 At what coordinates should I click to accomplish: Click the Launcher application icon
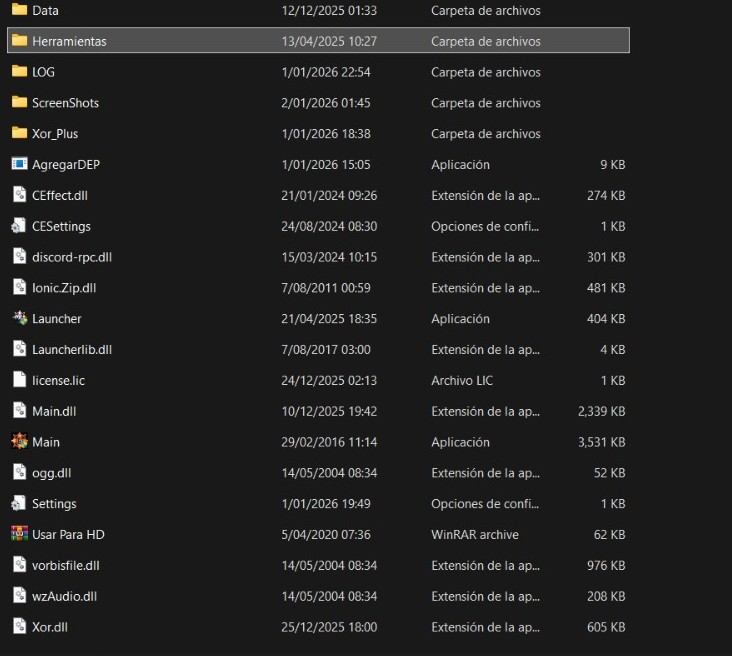tap(19, 318)
